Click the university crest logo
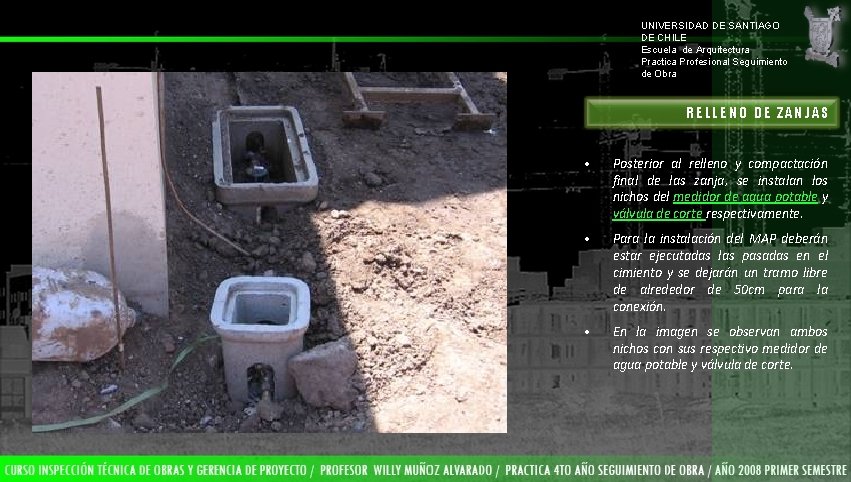Screen dimensions: 851x482 pyautogui.click(x=823, y=36)
